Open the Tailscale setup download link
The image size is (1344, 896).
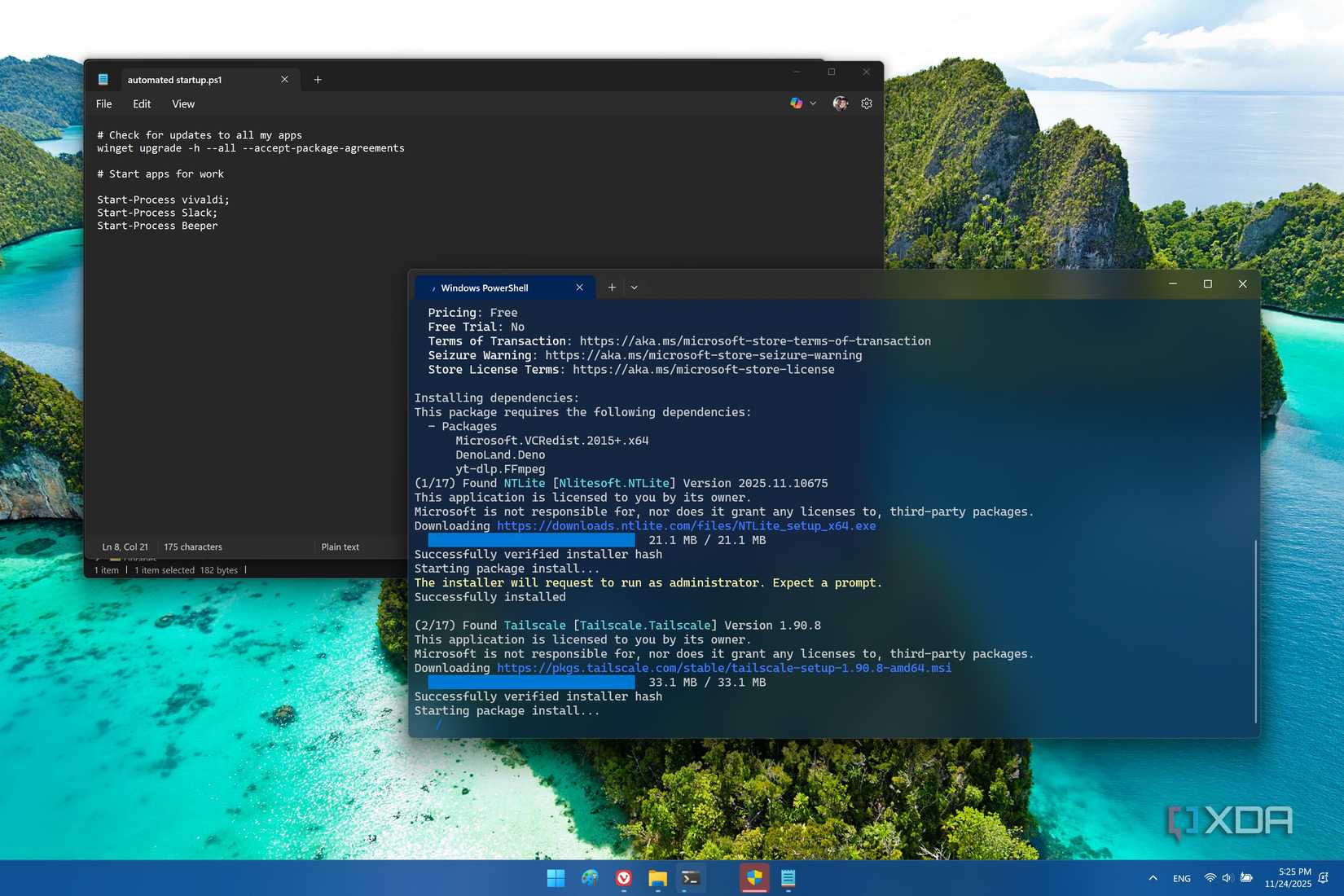[723, 668]
